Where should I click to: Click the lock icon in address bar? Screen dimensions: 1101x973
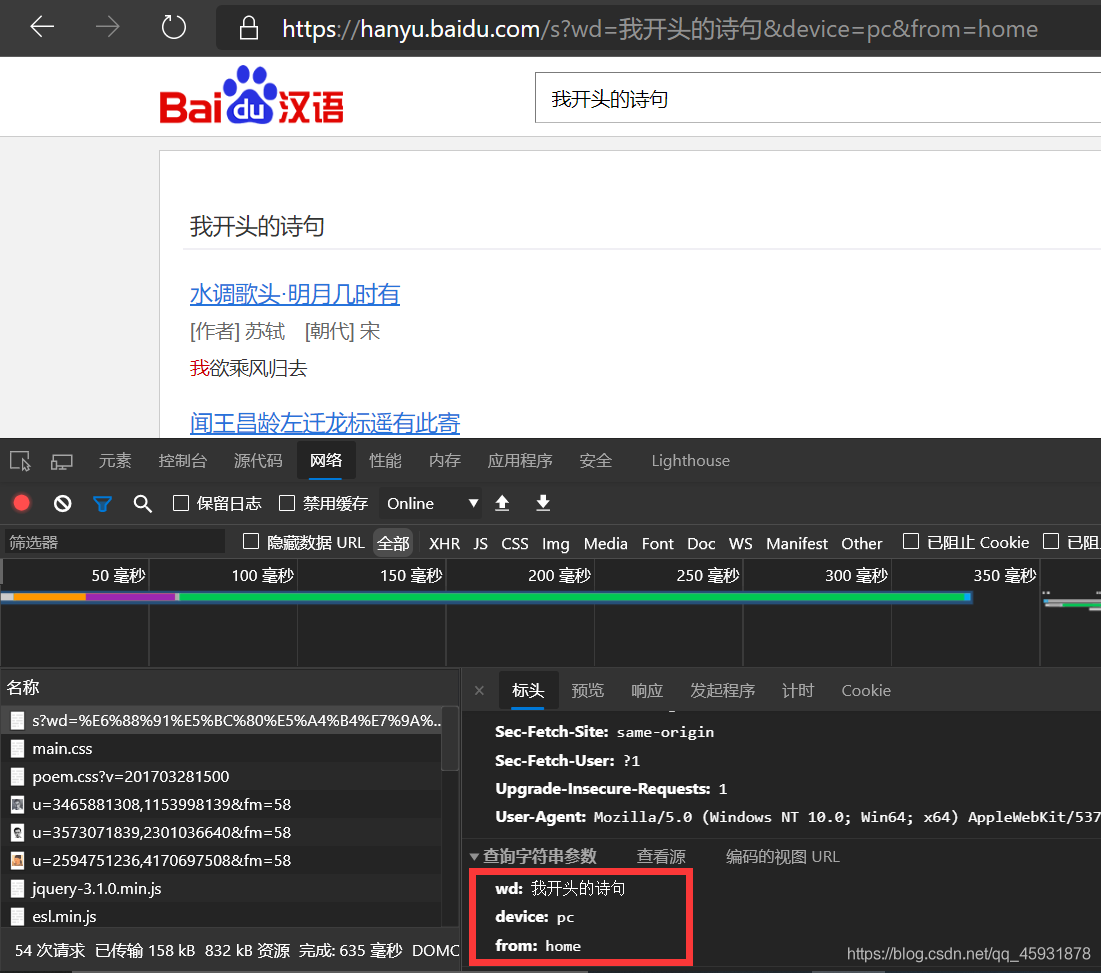249,28
